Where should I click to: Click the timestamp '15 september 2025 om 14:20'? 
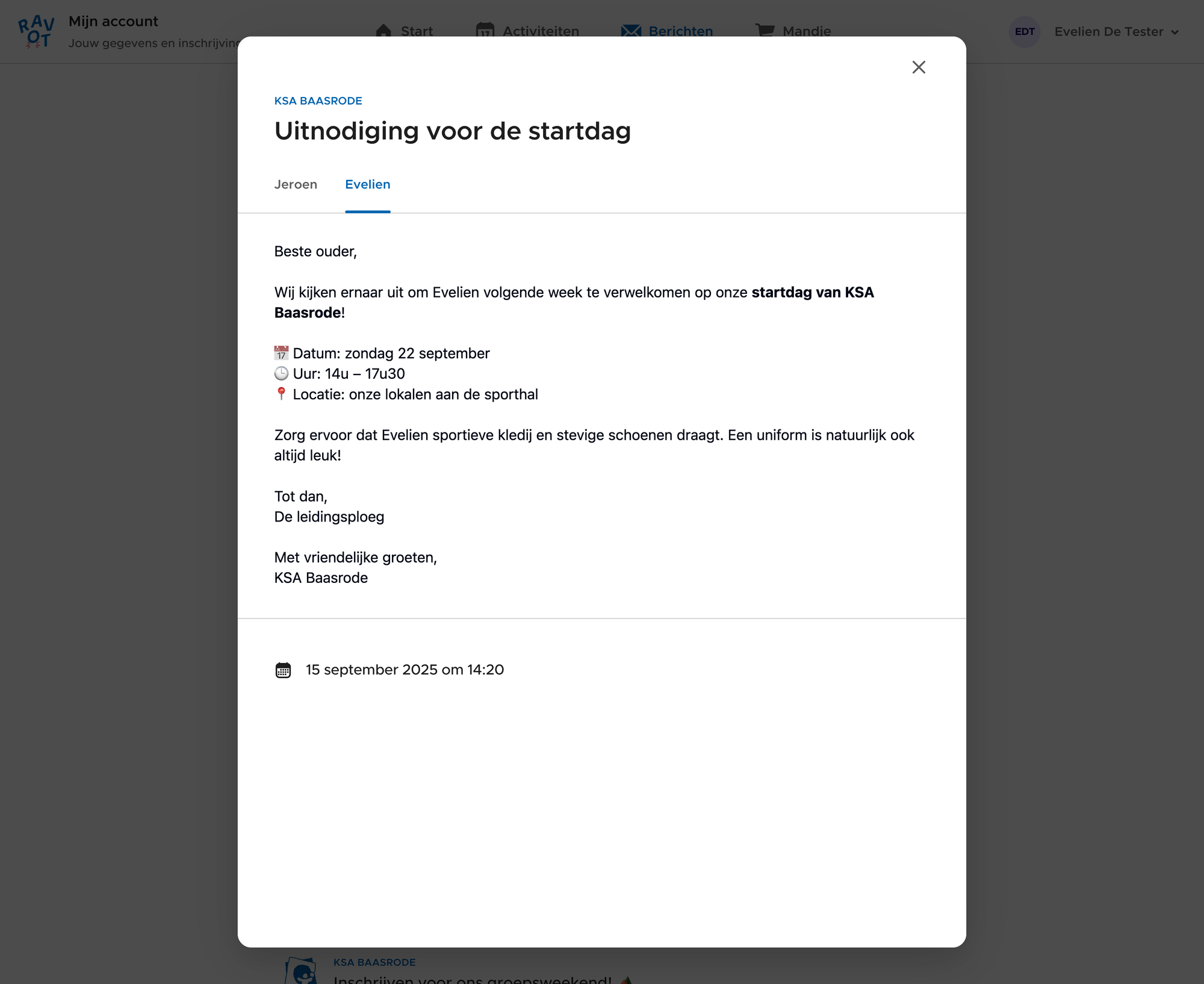pos(405,670)
